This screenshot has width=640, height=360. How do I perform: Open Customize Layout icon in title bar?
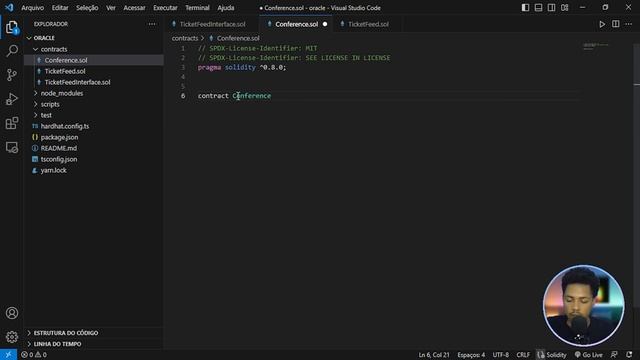564,8
